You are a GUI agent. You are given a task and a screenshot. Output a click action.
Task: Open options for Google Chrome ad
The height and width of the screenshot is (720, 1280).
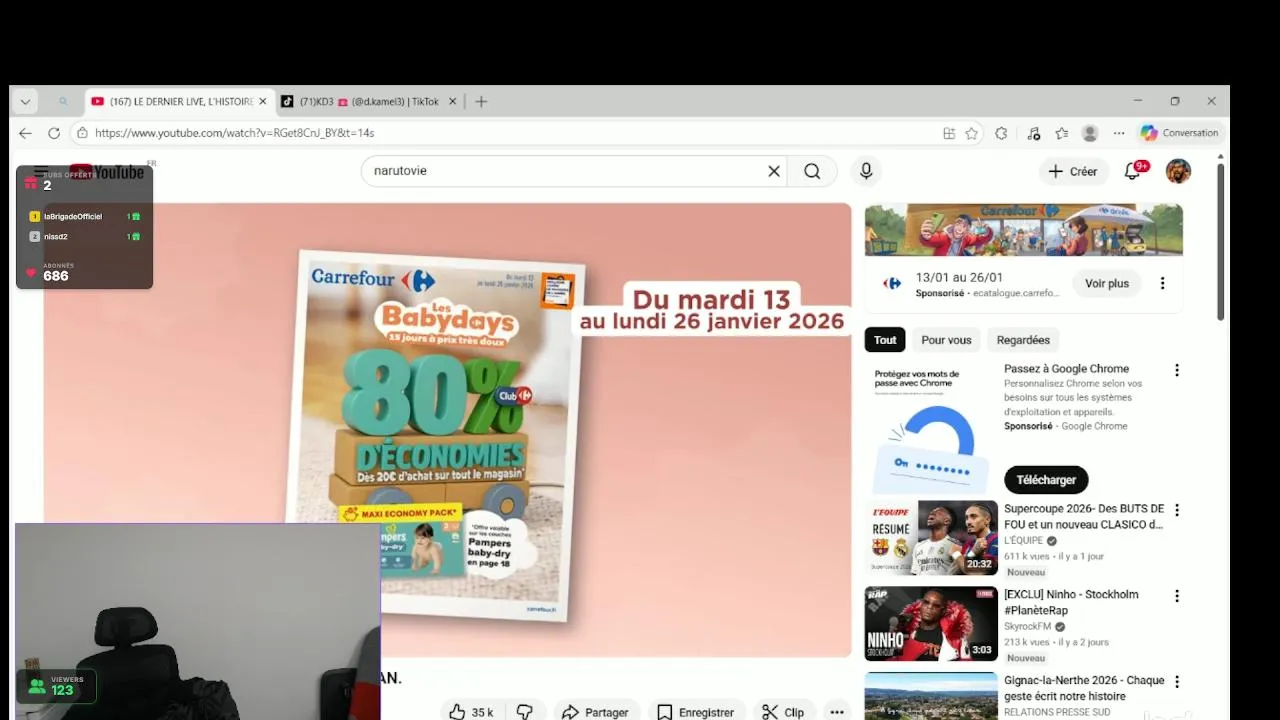(x=1177, y=370)
